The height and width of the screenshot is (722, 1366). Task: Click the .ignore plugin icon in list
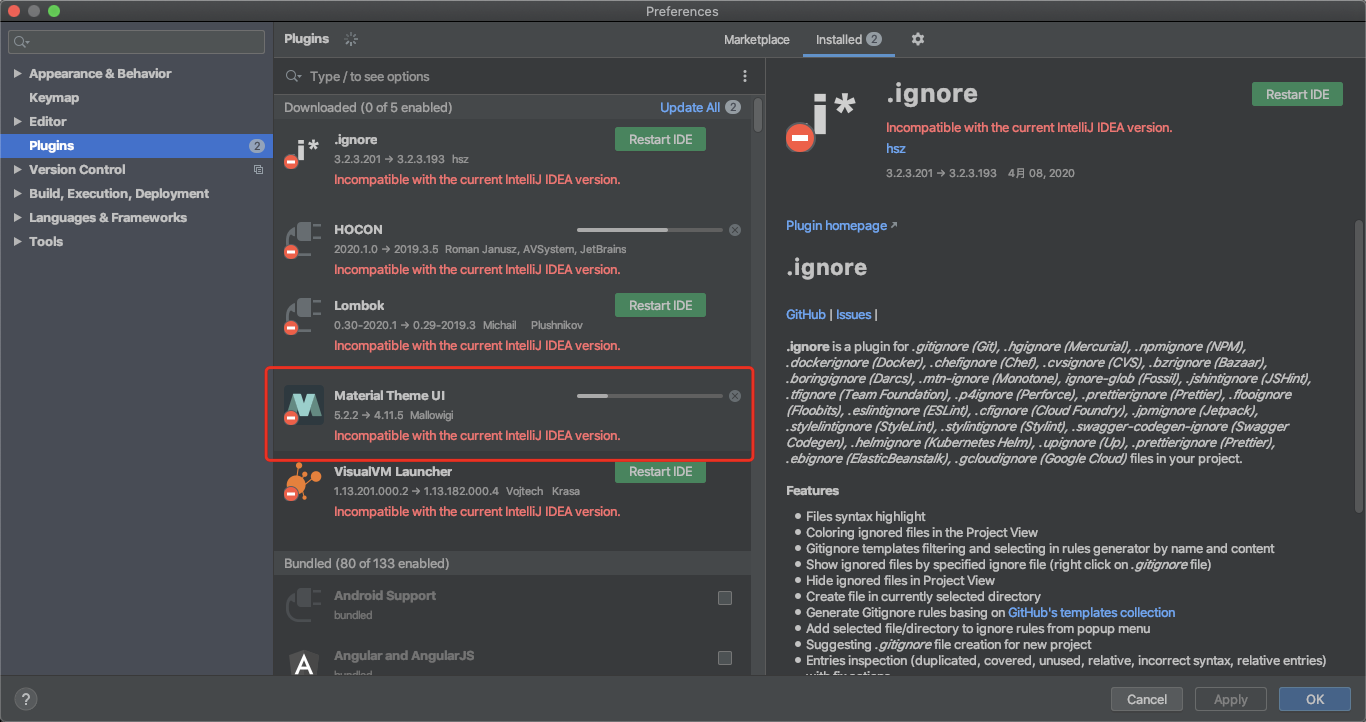[303, 153]
